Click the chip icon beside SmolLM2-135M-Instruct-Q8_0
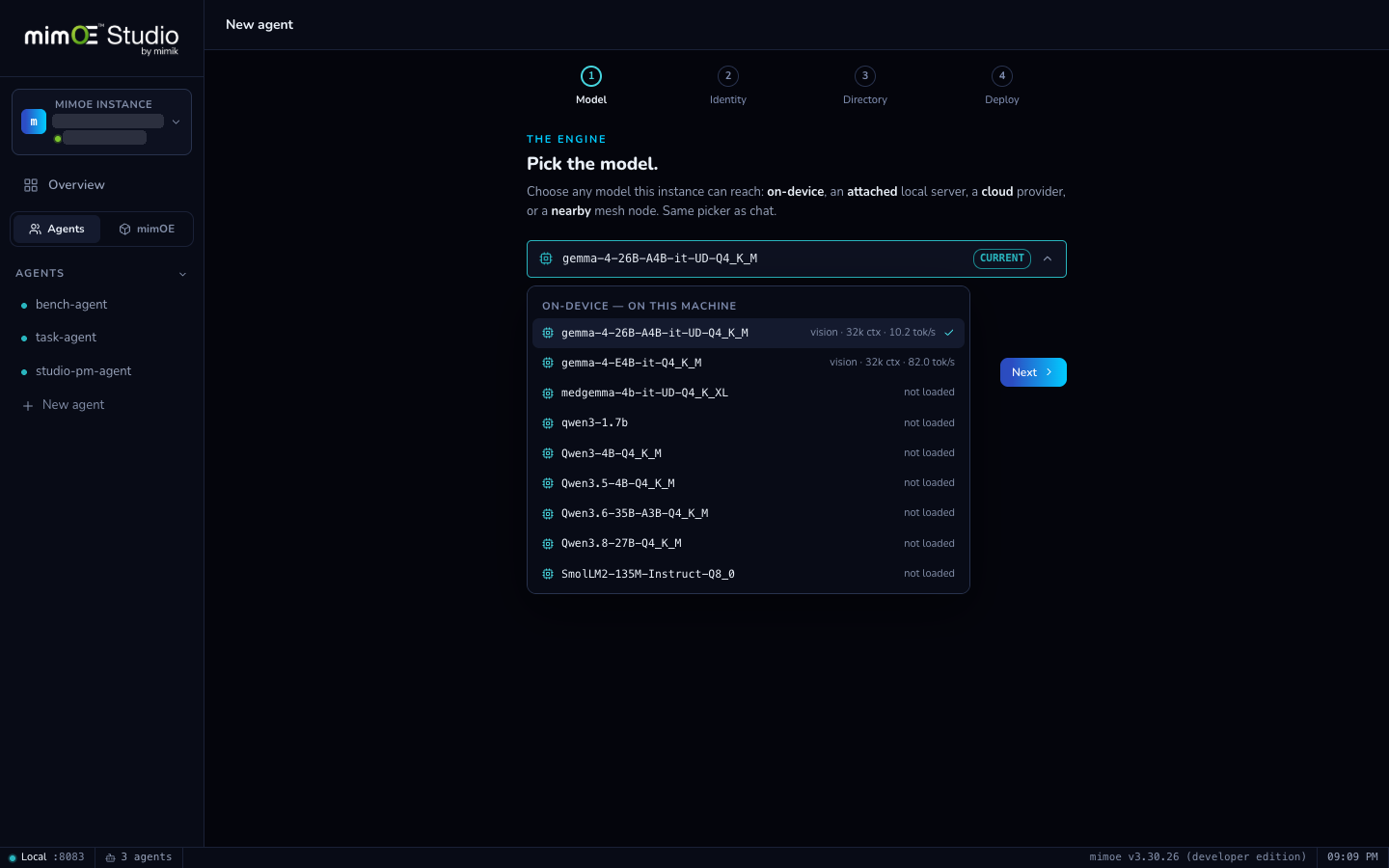The width and height of the screenshot is (1389, 868). (548, 574)
